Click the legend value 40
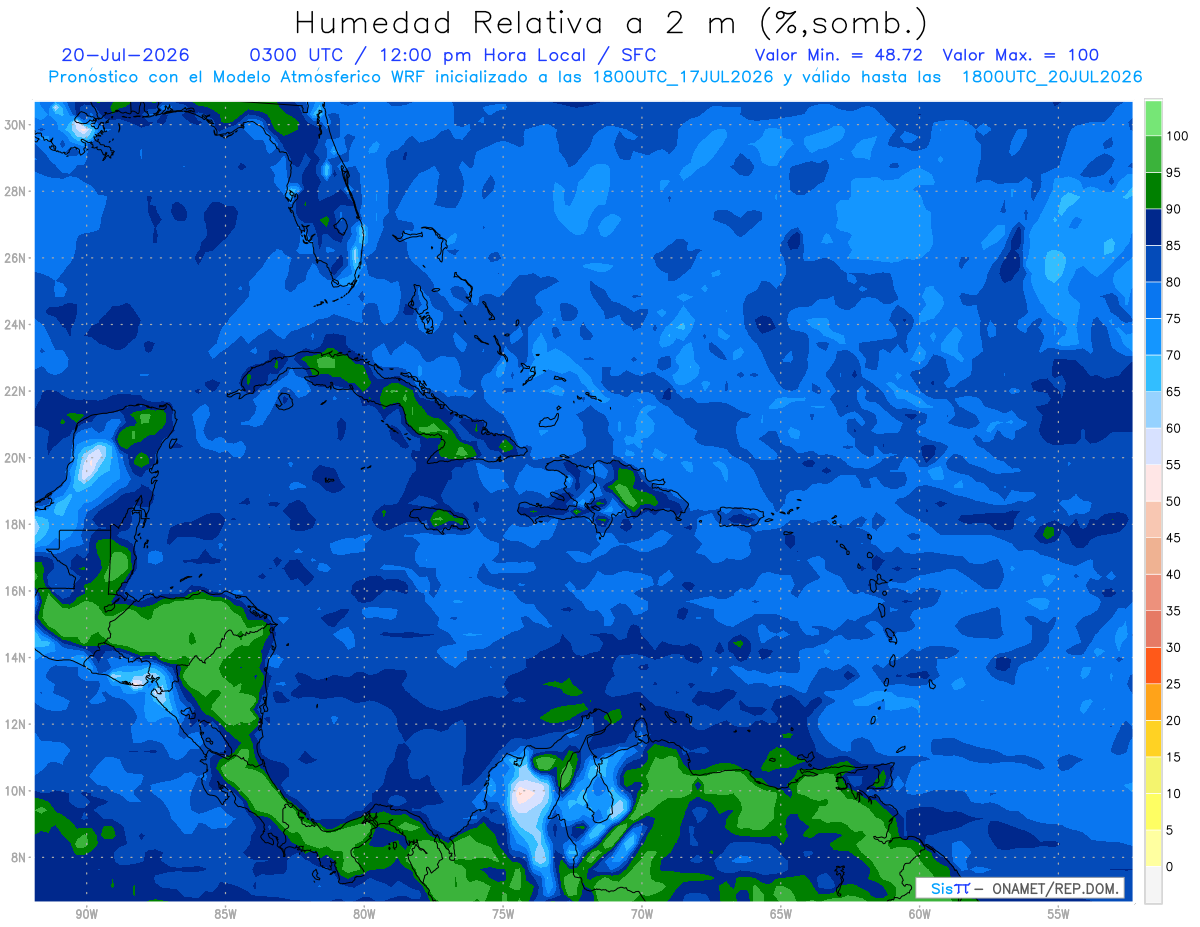The image size is (1200, 927). point(1173,574)
